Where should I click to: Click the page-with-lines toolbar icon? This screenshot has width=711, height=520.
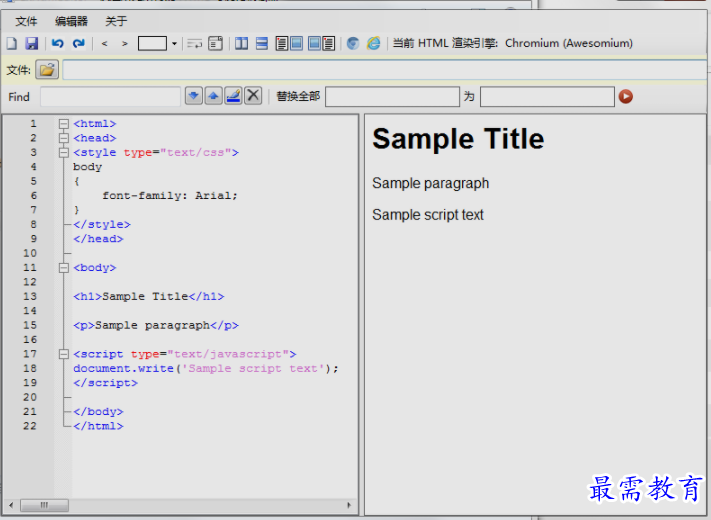point(215,44)
